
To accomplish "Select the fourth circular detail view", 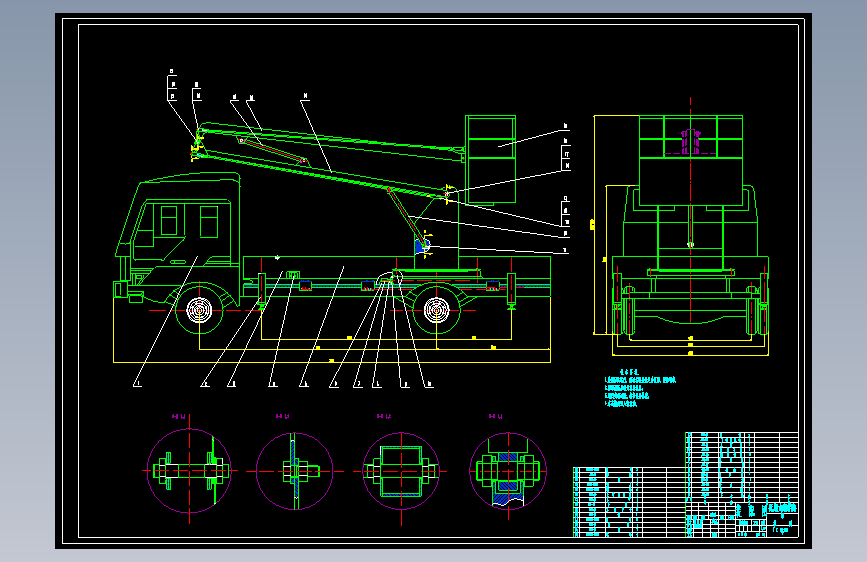I will point(508,471).
